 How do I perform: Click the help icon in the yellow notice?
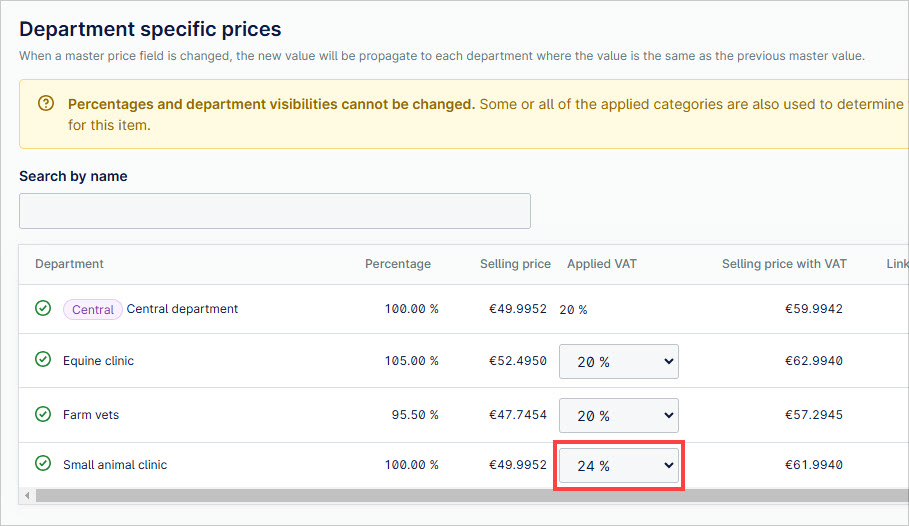pos(46,104)
